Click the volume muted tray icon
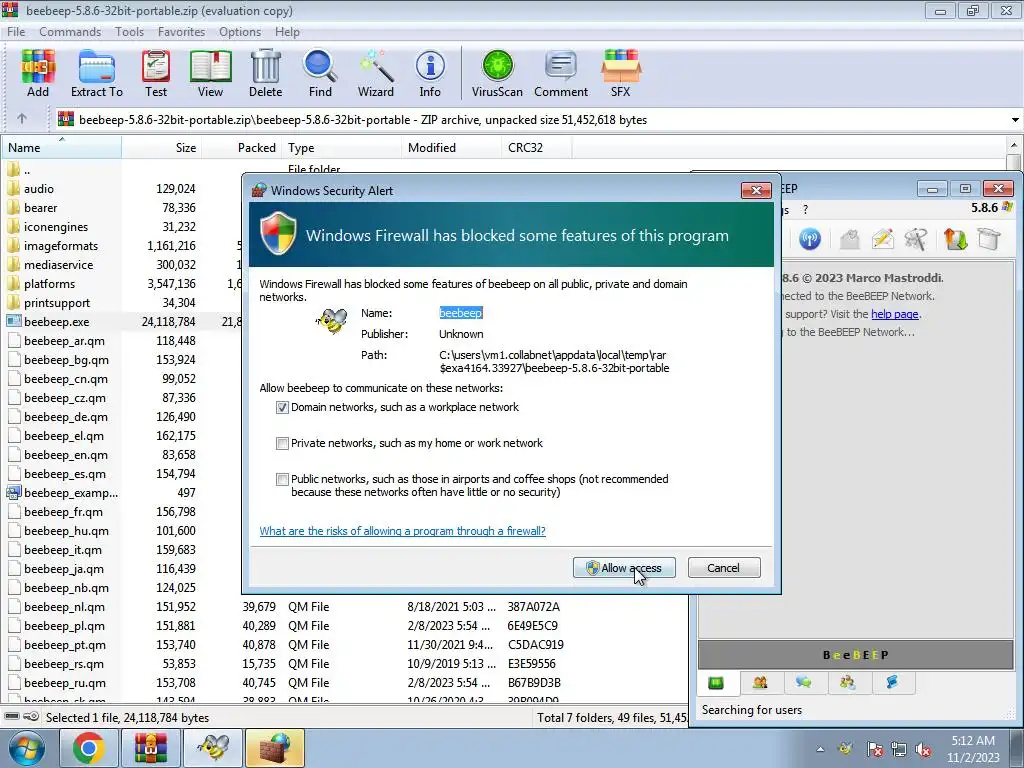This screenshot has width=1024, height=768. click(x=923, y=749)
